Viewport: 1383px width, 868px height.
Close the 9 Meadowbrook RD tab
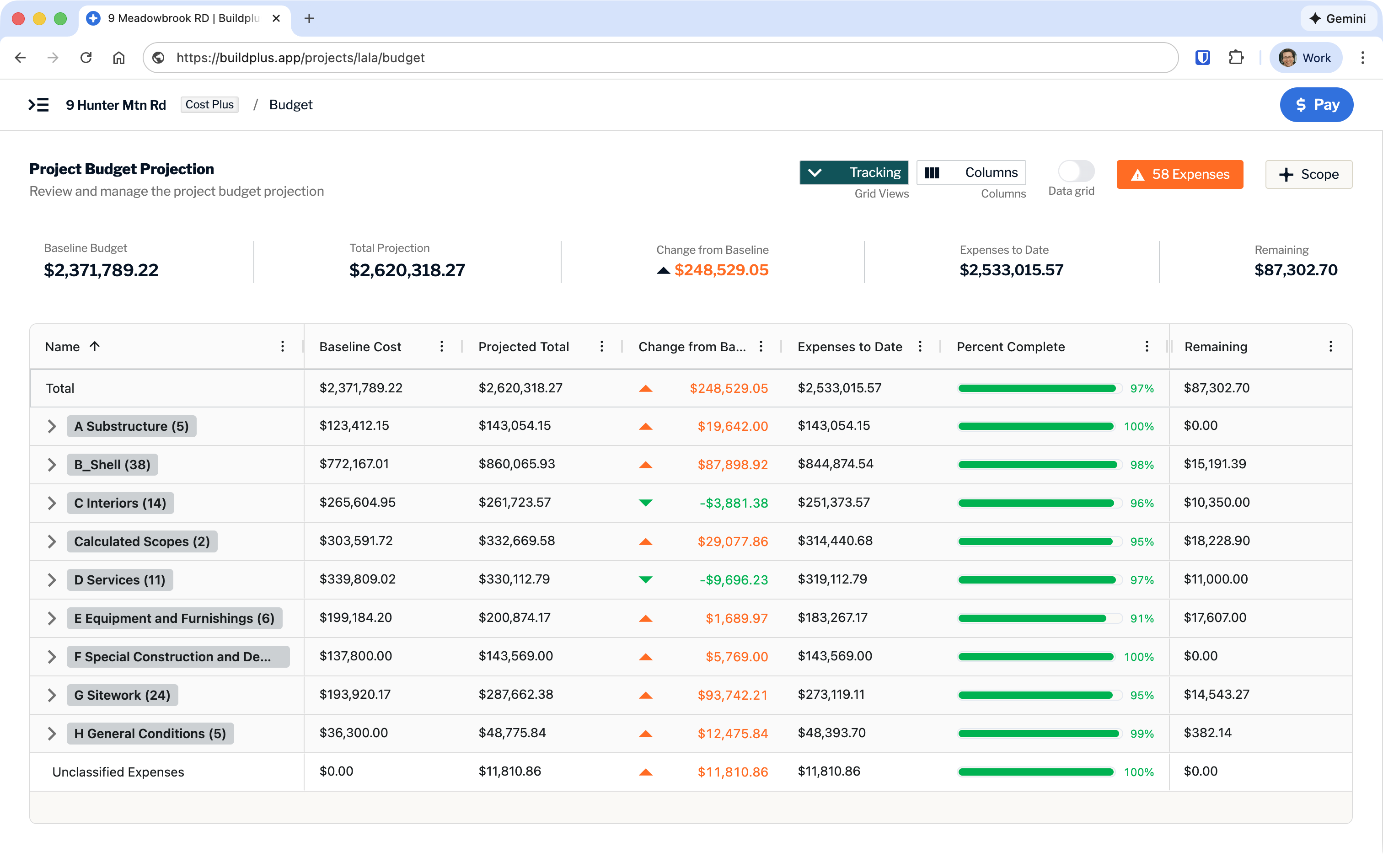point(276,18)
